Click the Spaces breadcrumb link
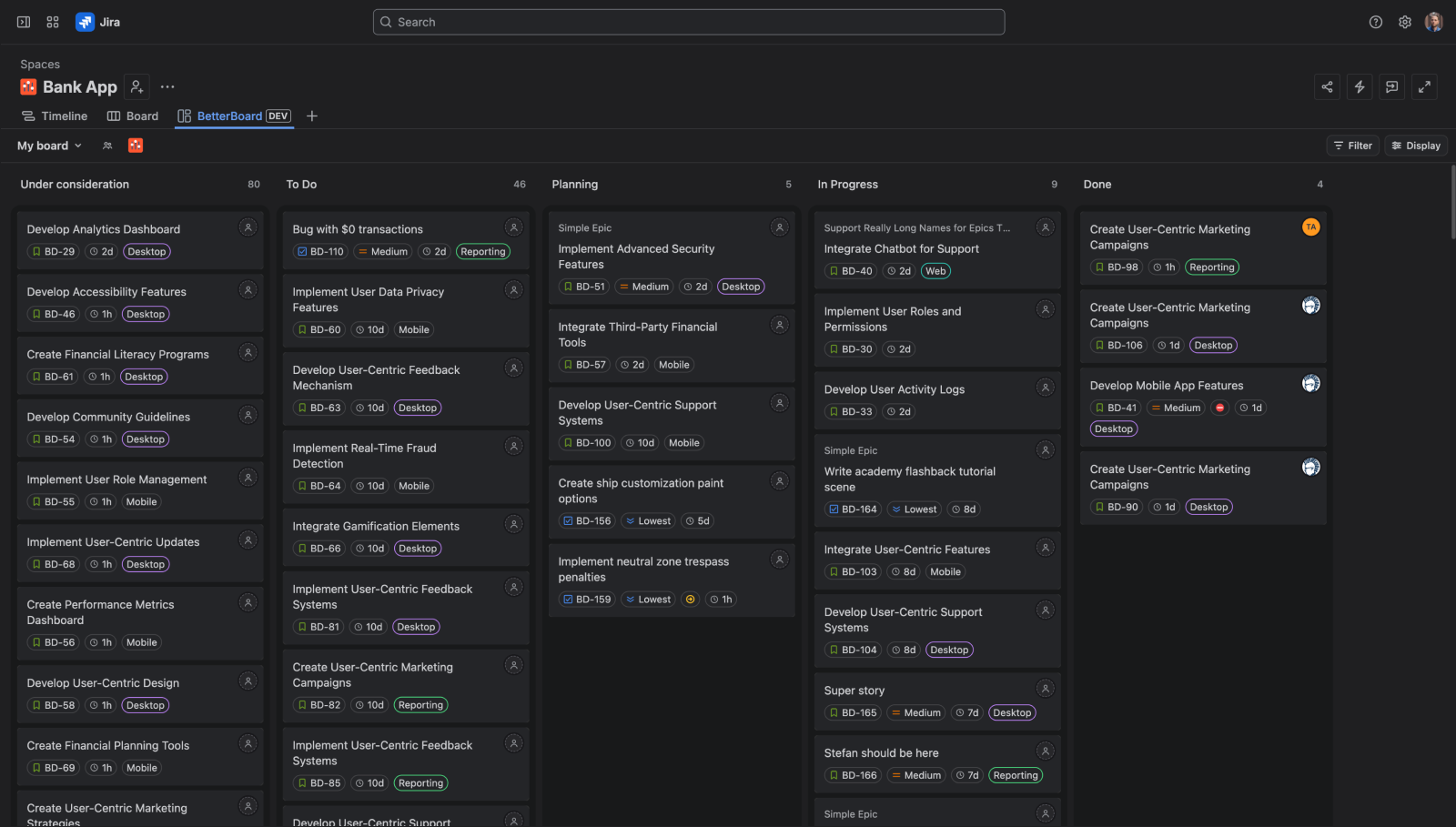1456x827 pixels. coord(40,65)
